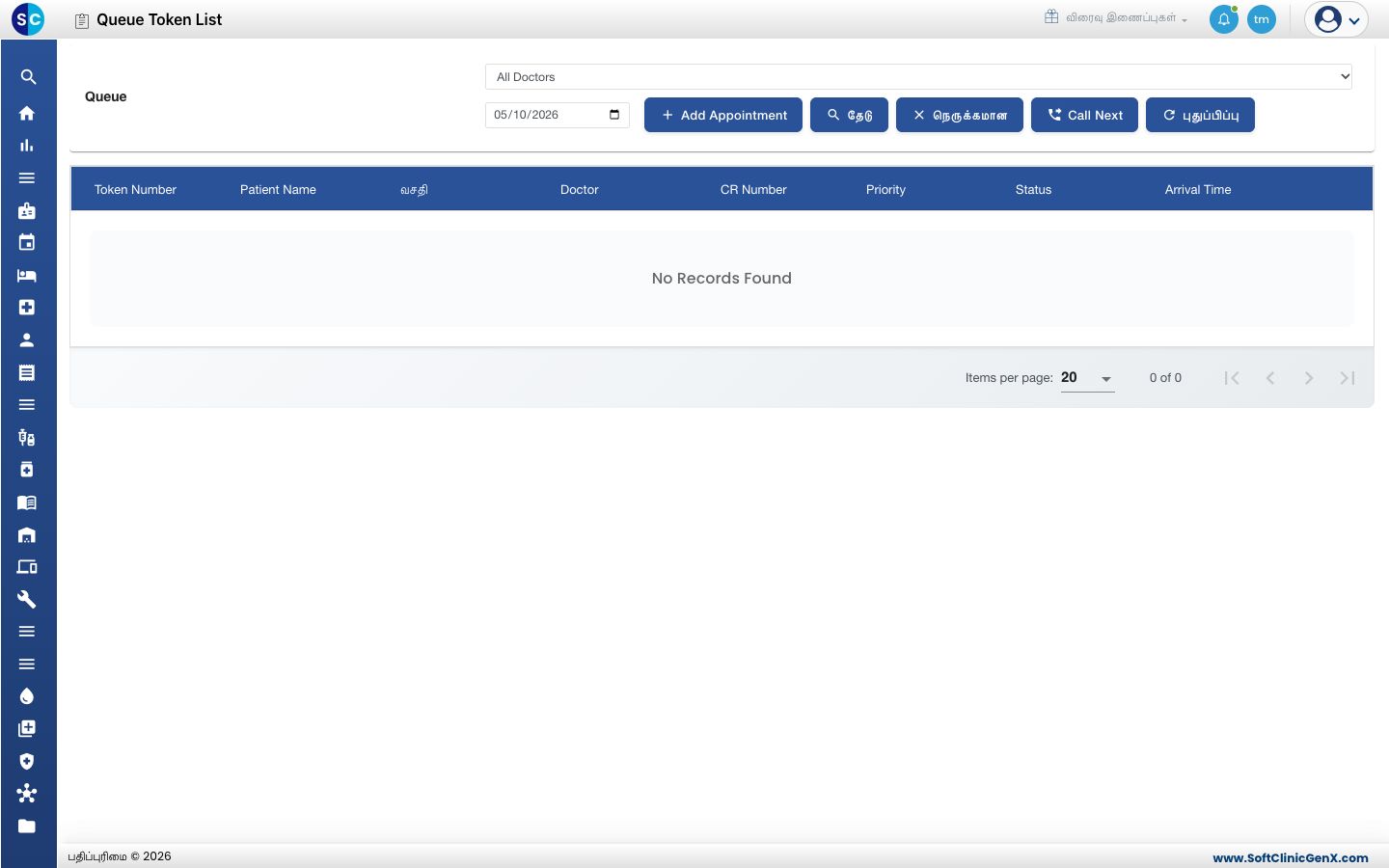
Task: Click the தேடு search button
Action: click(x=849, y=115)
